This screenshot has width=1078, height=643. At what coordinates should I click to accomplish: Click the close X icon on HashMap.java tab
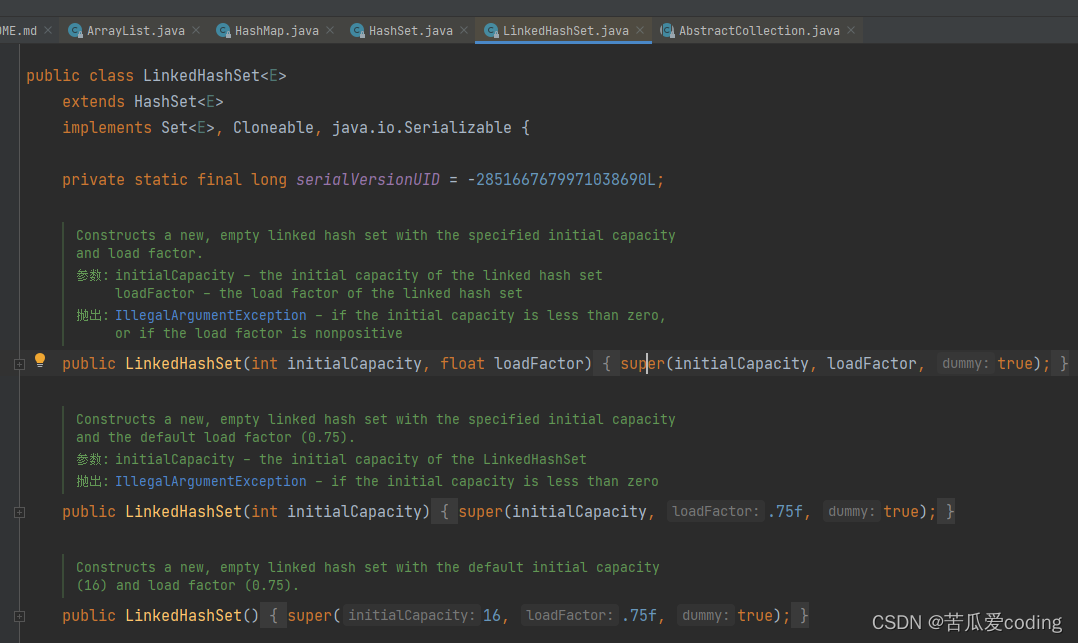point(330,30)
